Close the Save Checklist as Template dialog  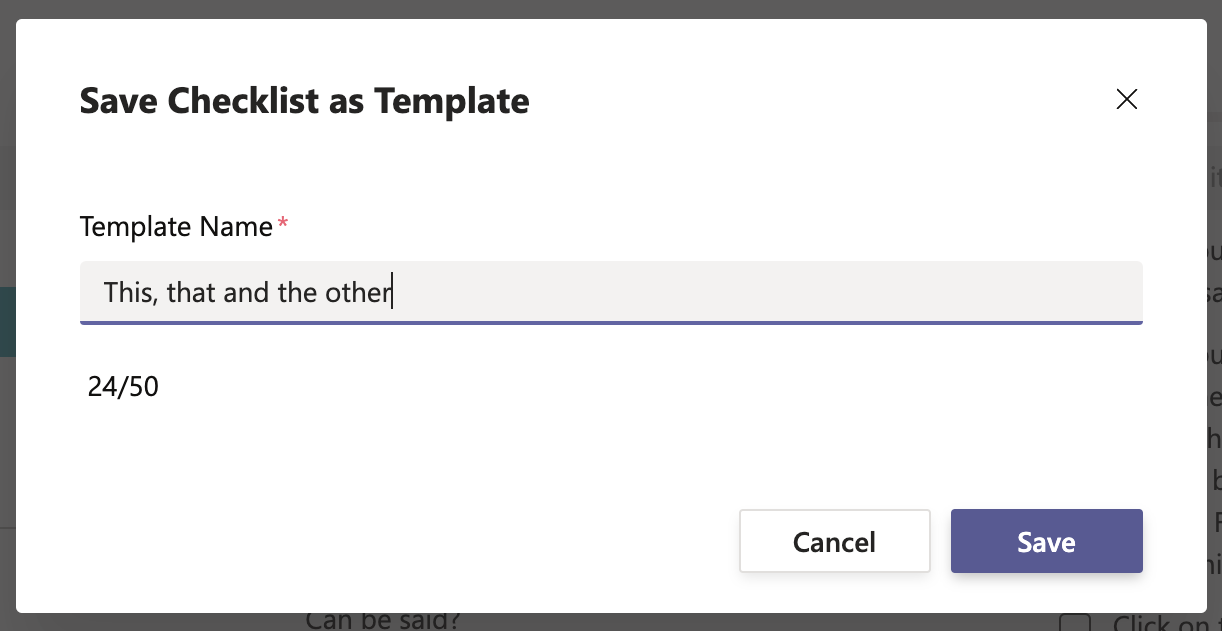(x=1126, y=99)
